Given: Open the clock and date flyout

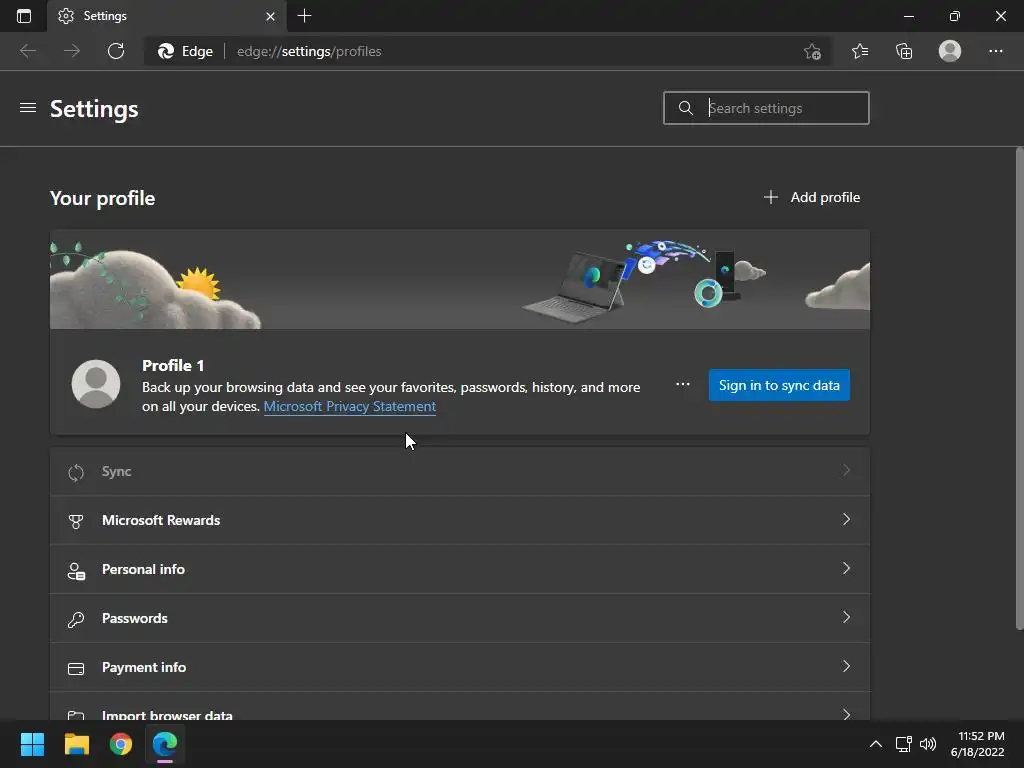Looking at the screenshot, I should pos(978,744).
